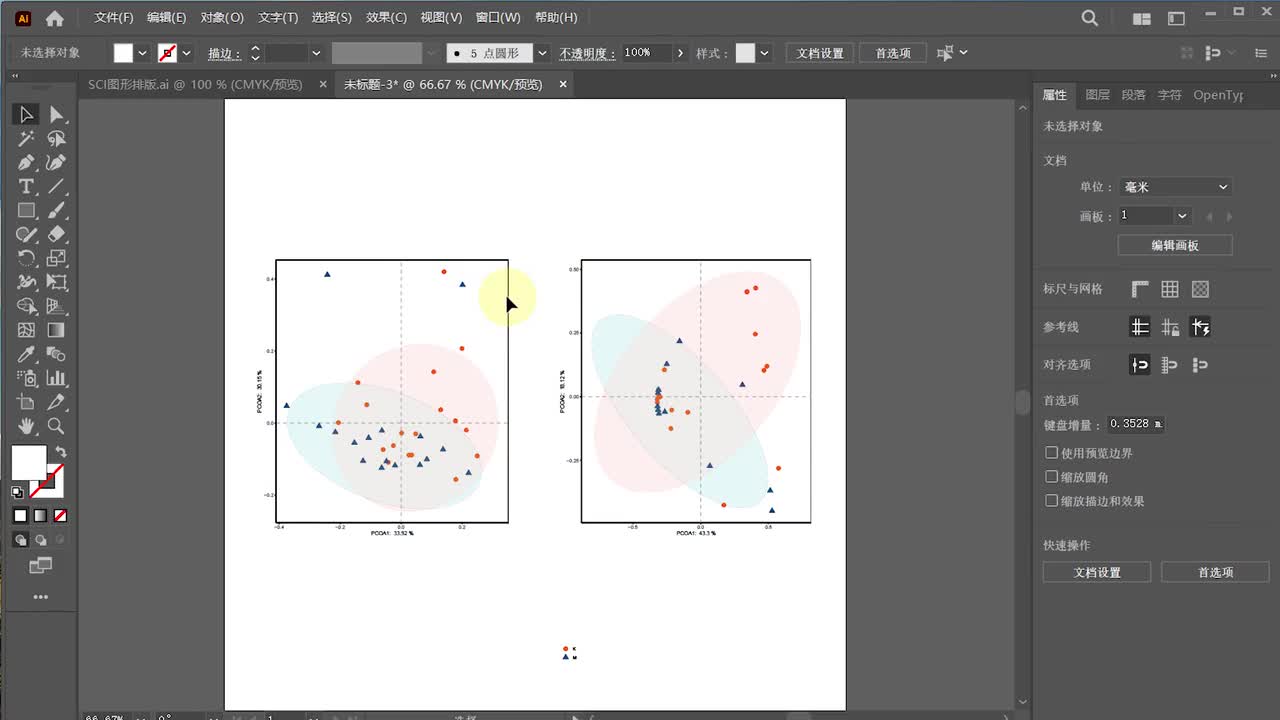Select the Hand tool
Image resolution: width=1280 pixels, height=720 pixels.
26,427
